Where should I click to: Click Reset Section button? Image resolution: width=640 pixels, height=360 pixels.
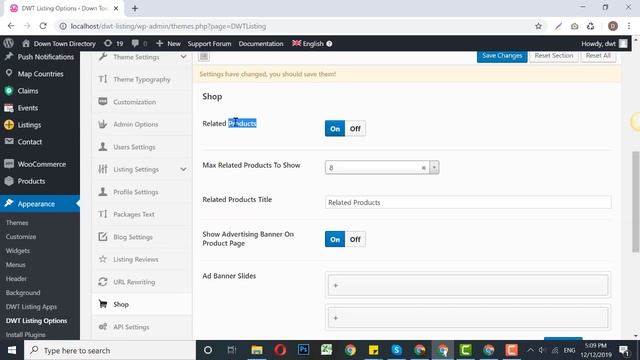[553, 56]
